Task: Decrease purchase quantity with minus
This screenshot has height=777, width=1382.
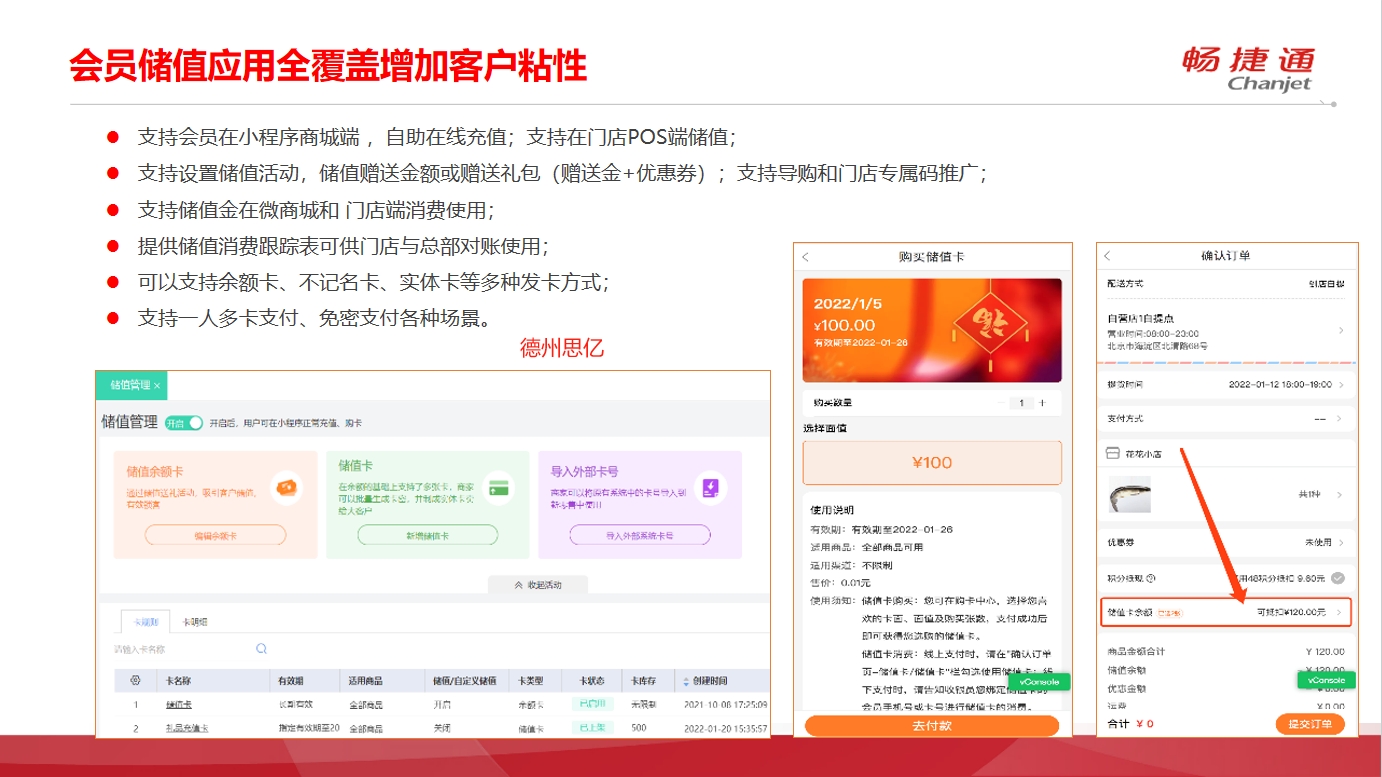Action: 1001,403
